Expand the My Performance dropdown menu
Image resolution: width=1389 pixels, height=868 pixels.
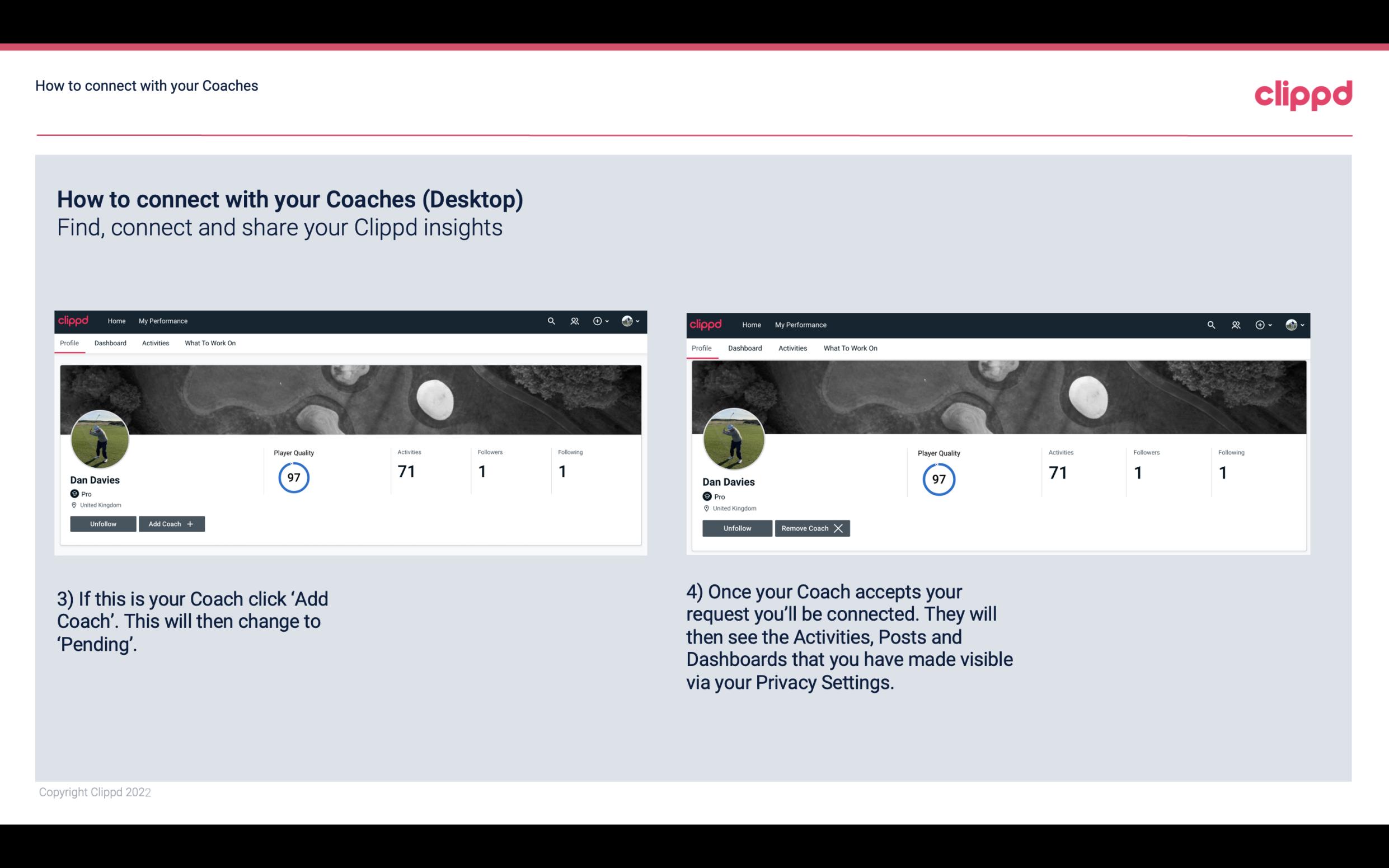coord(162,320)
